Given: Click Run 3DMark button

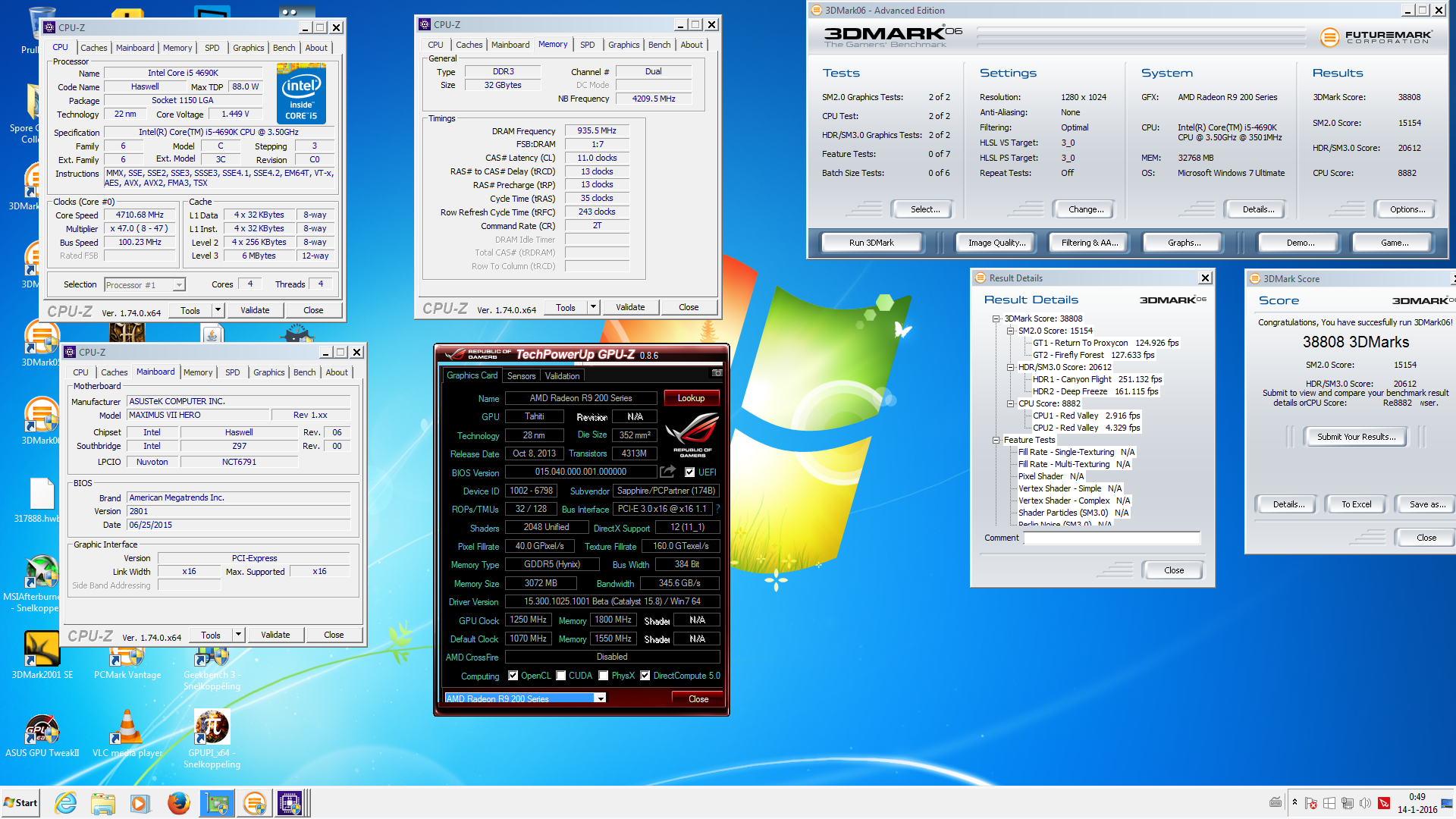Looking at the screenshot, I should click(x=871, y=243).
